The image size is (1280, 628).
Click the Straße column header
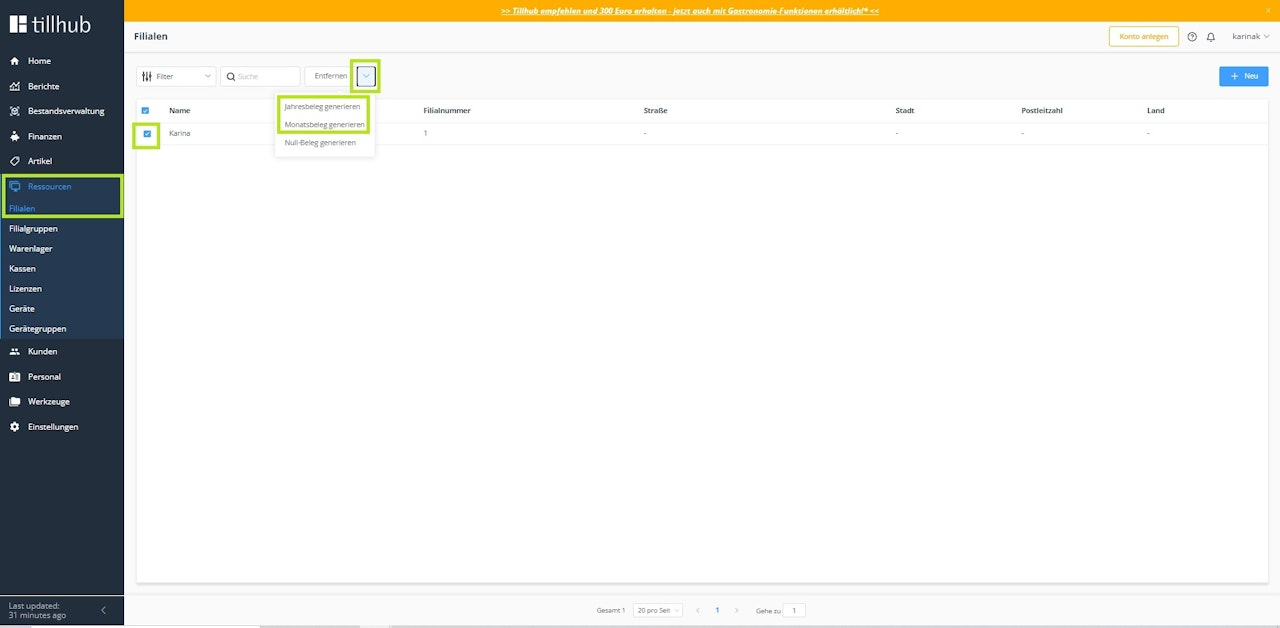tap(655, 111)
